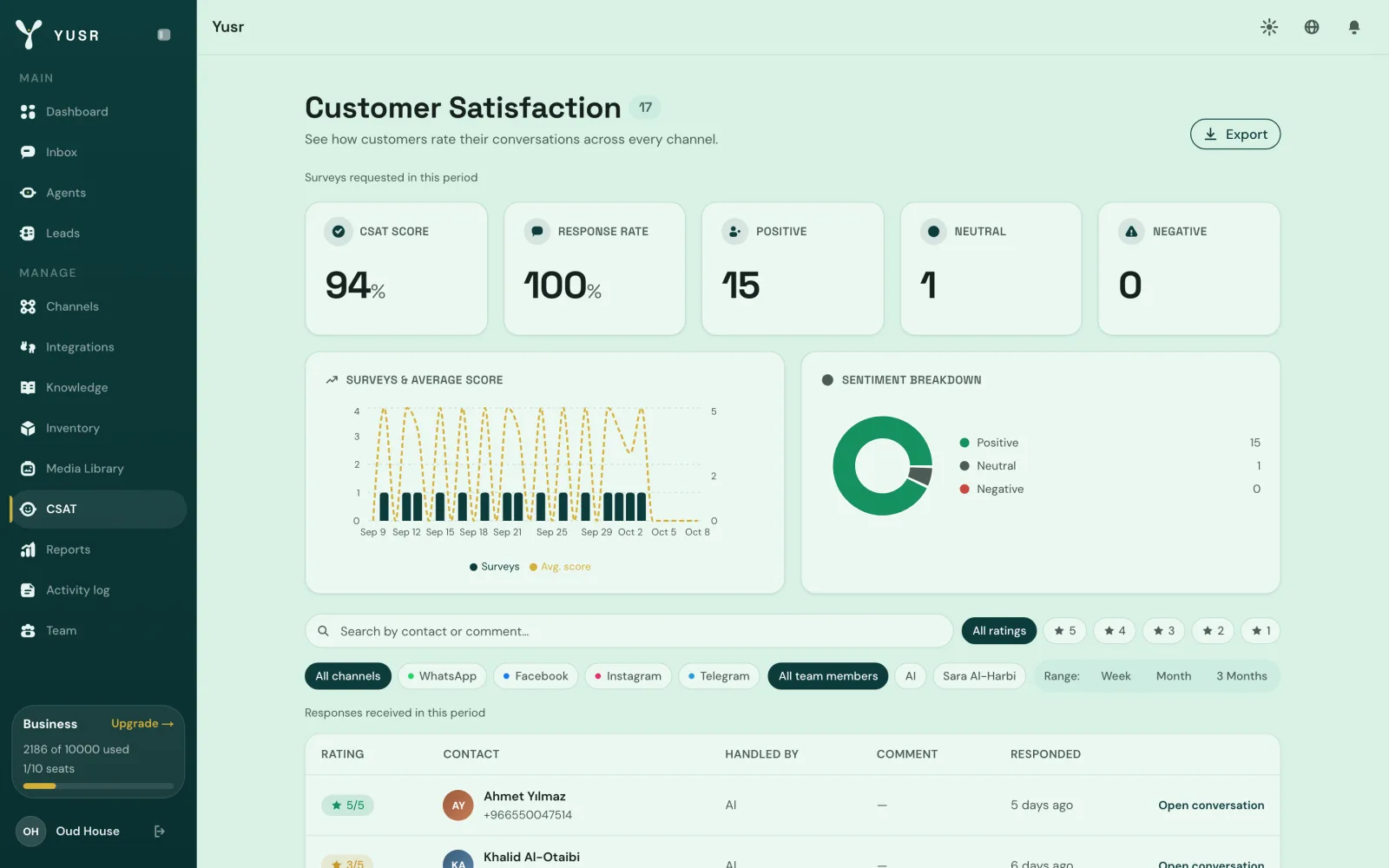1389x868 pixels.
Task: Click the Media Library icon
Action: 28,469
